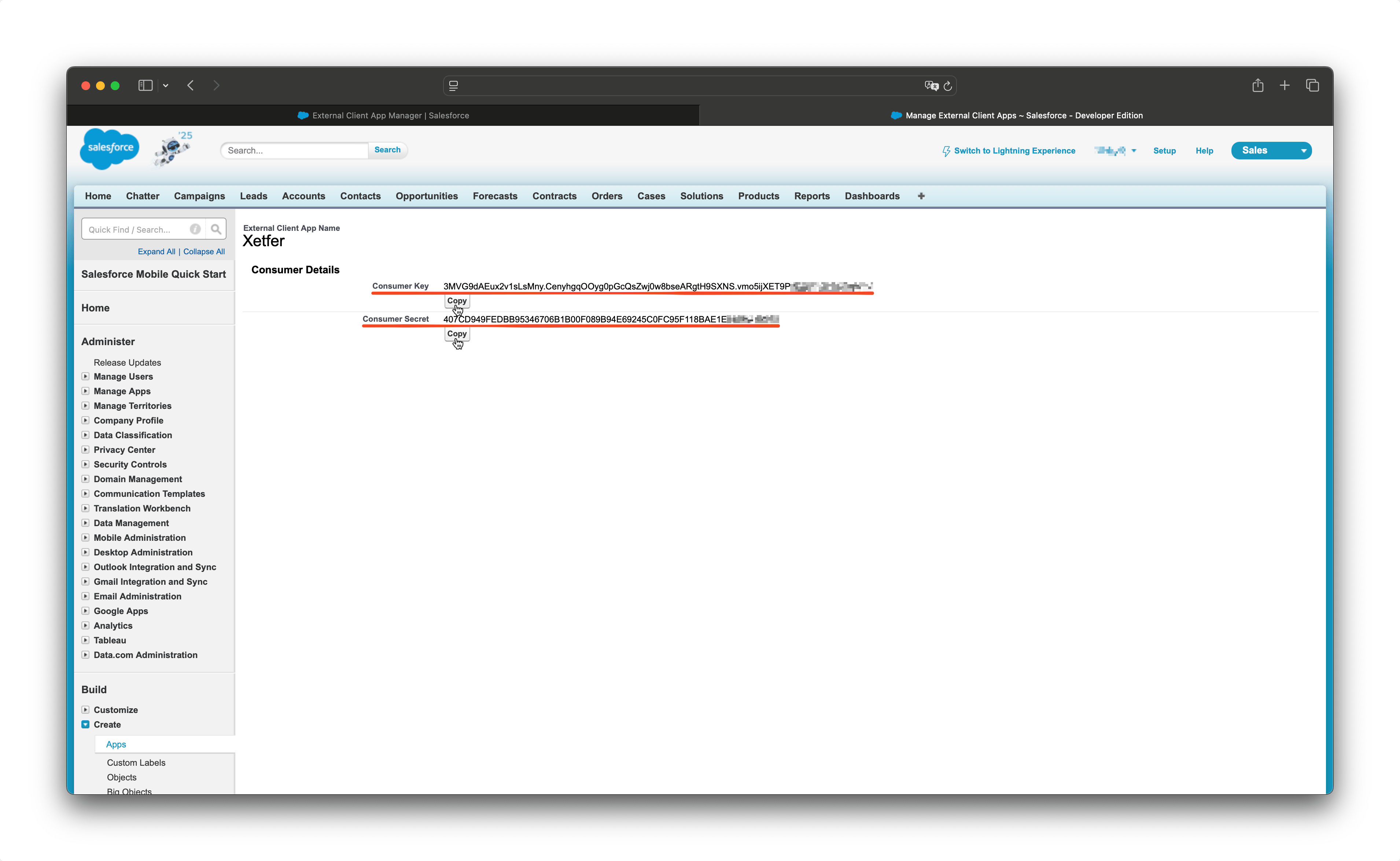Expand the Analytics node
The width and height of the screenshot is (1400, 861).
(x=85, y=625)
